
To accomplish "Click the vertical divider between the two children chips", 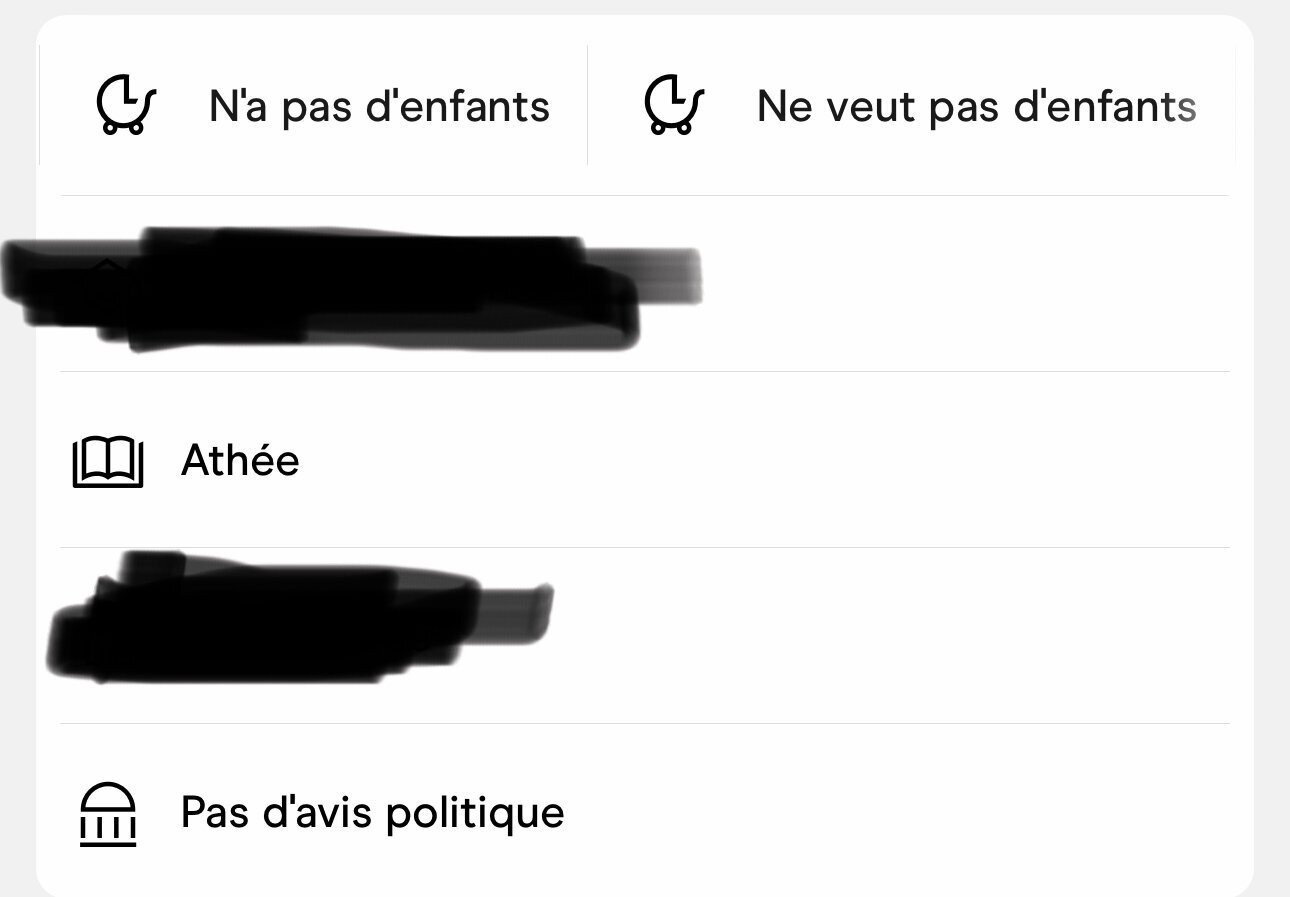I will [x=587, y=105].
